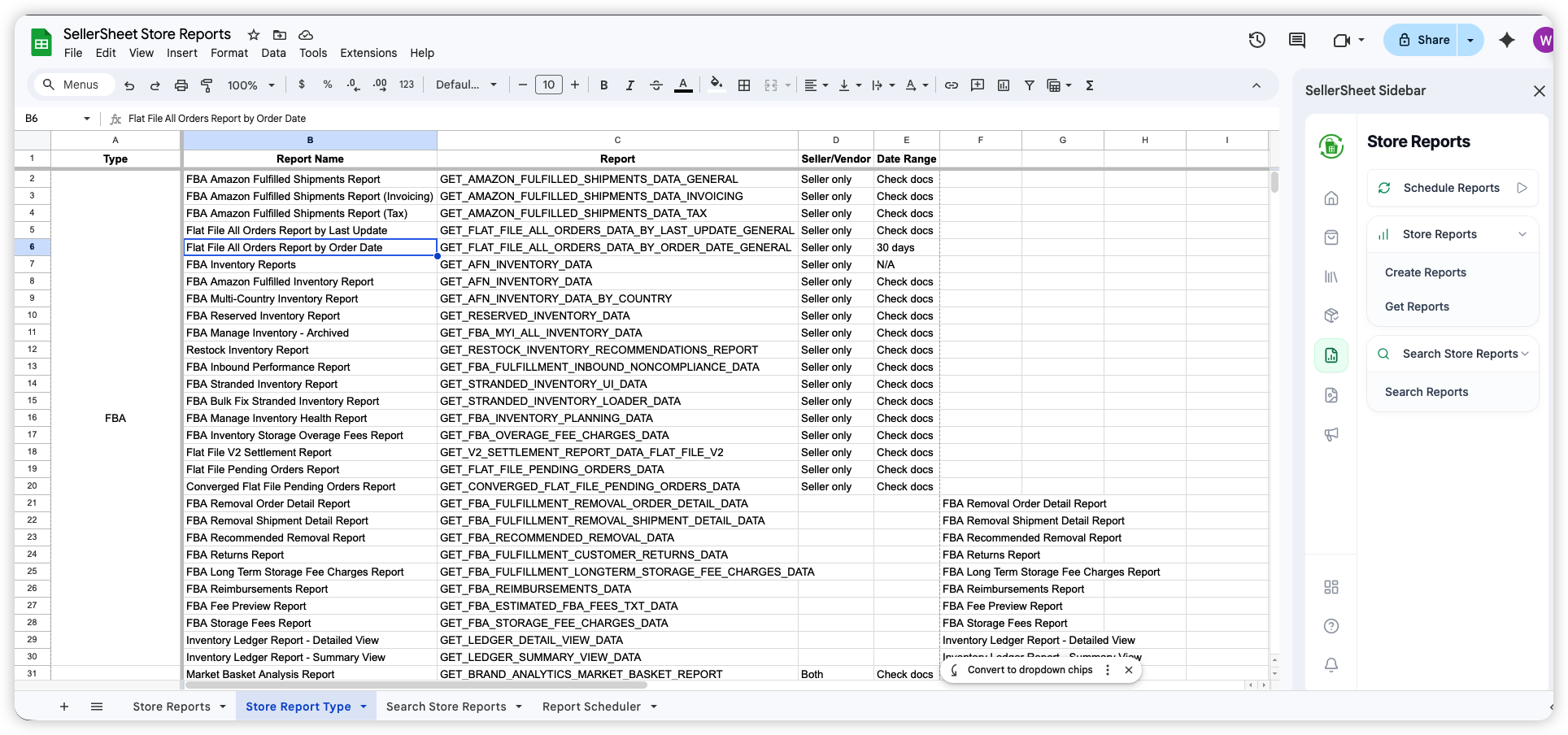The image size is (1568, 735).
Task: Insert a link using the link icon
Action: pos(952,85)
